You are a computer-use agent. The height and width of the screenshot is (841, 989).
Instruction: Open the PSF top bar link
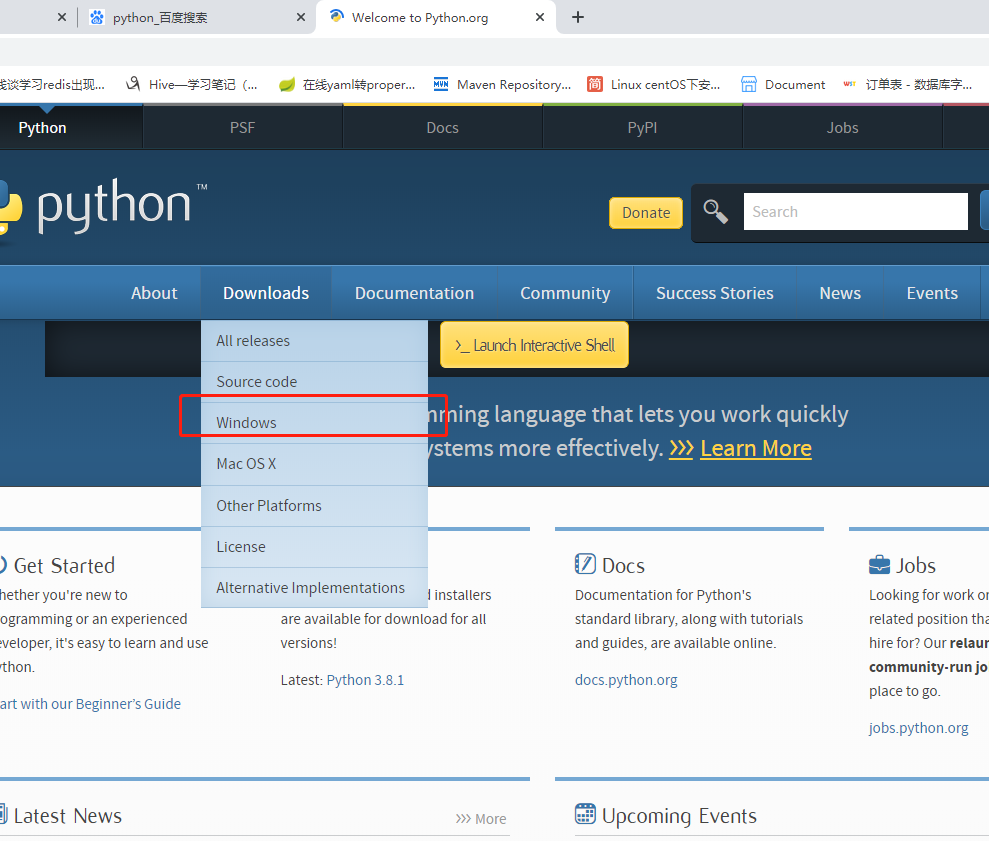coord(242,128)
